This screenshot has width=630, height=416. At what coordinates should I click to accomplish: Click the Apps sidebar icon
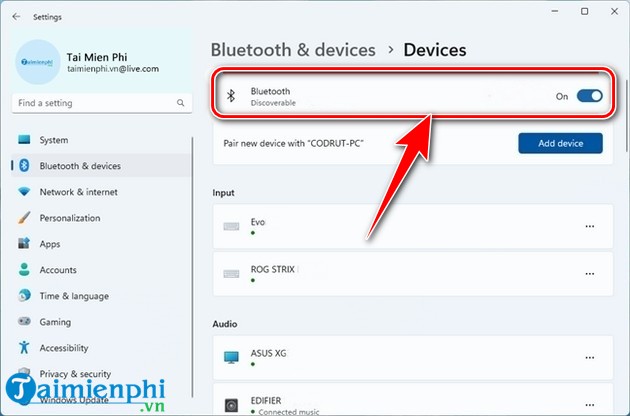tap(24, 244)
